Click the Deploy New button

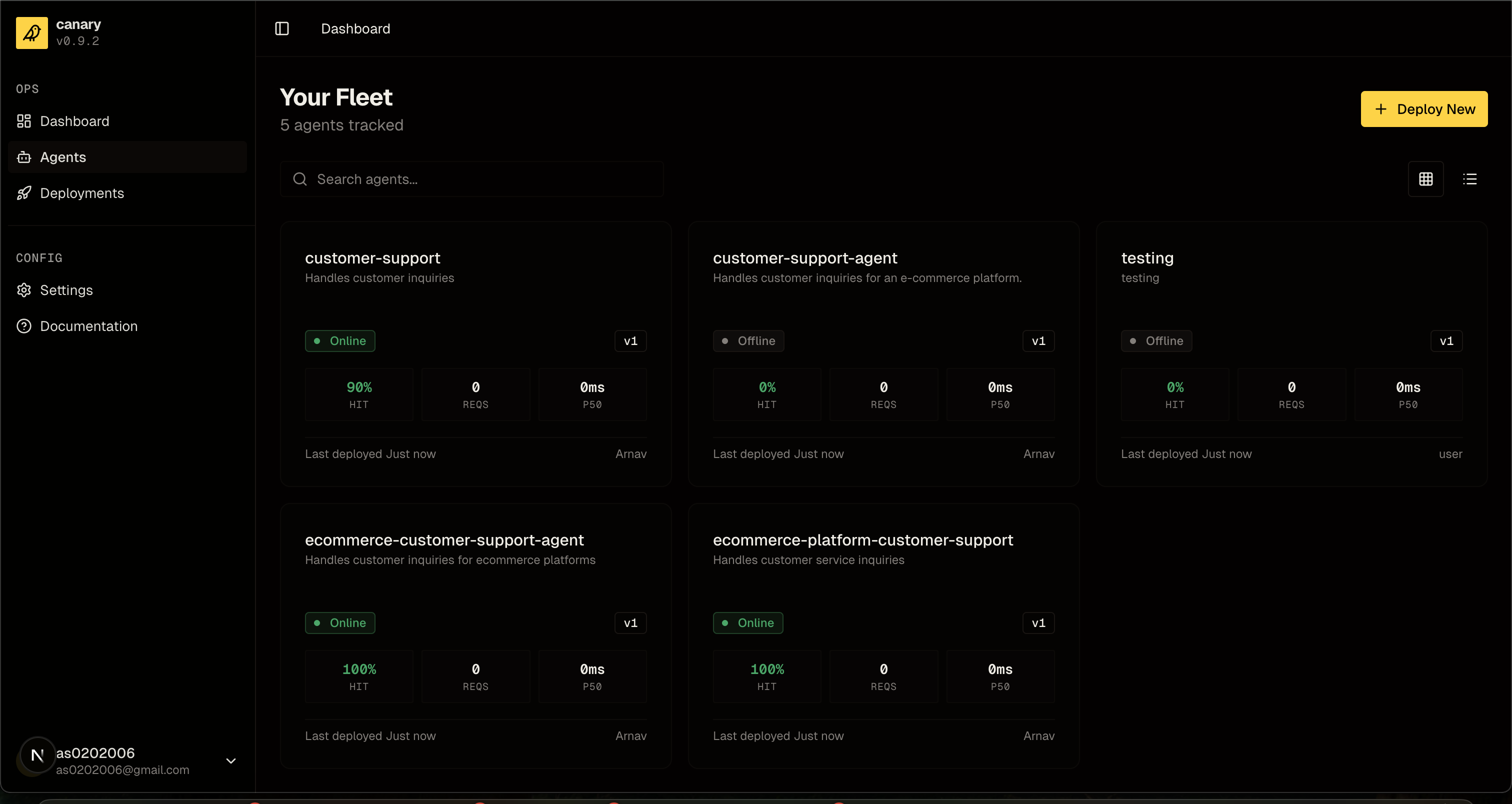(1424, 109)
